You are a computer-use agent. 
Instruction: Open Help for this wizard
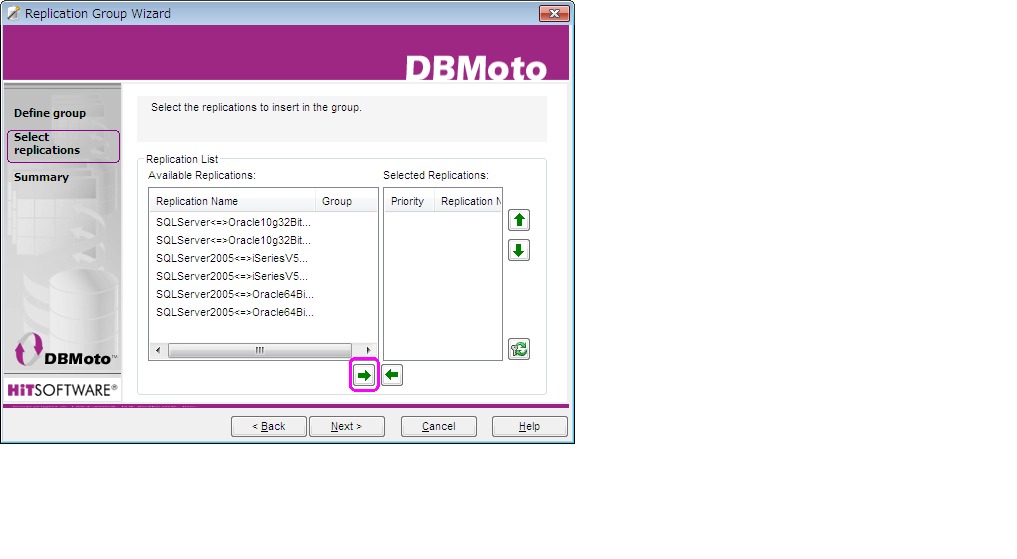point(529,426)
